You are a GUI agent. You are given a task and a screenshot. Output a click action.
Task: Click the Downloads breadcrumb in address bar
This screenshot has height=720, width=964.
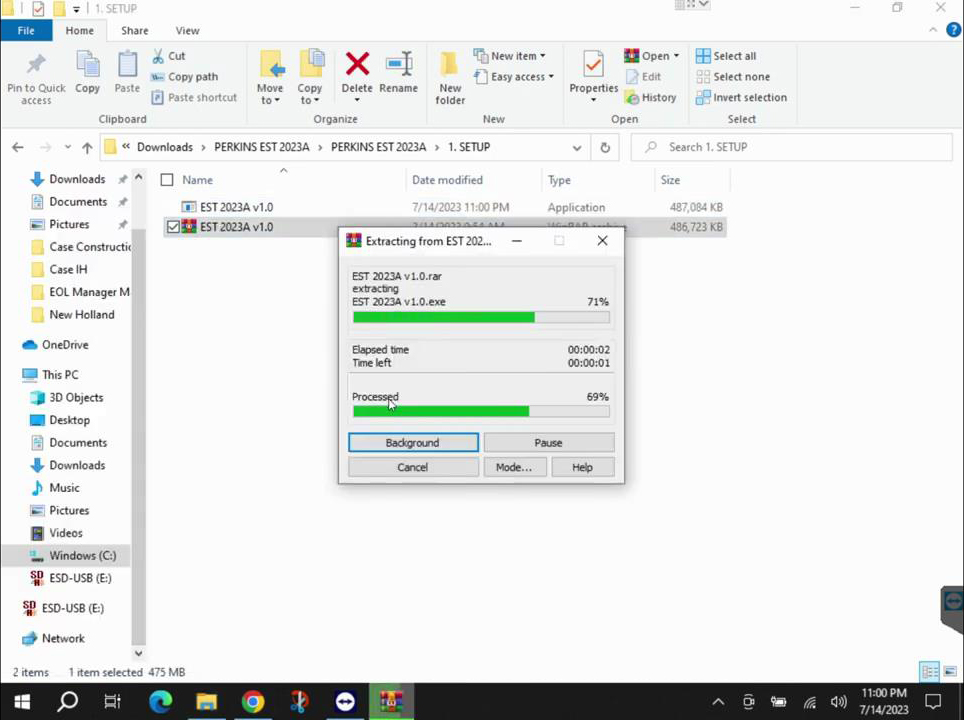[x=165, y=148]
